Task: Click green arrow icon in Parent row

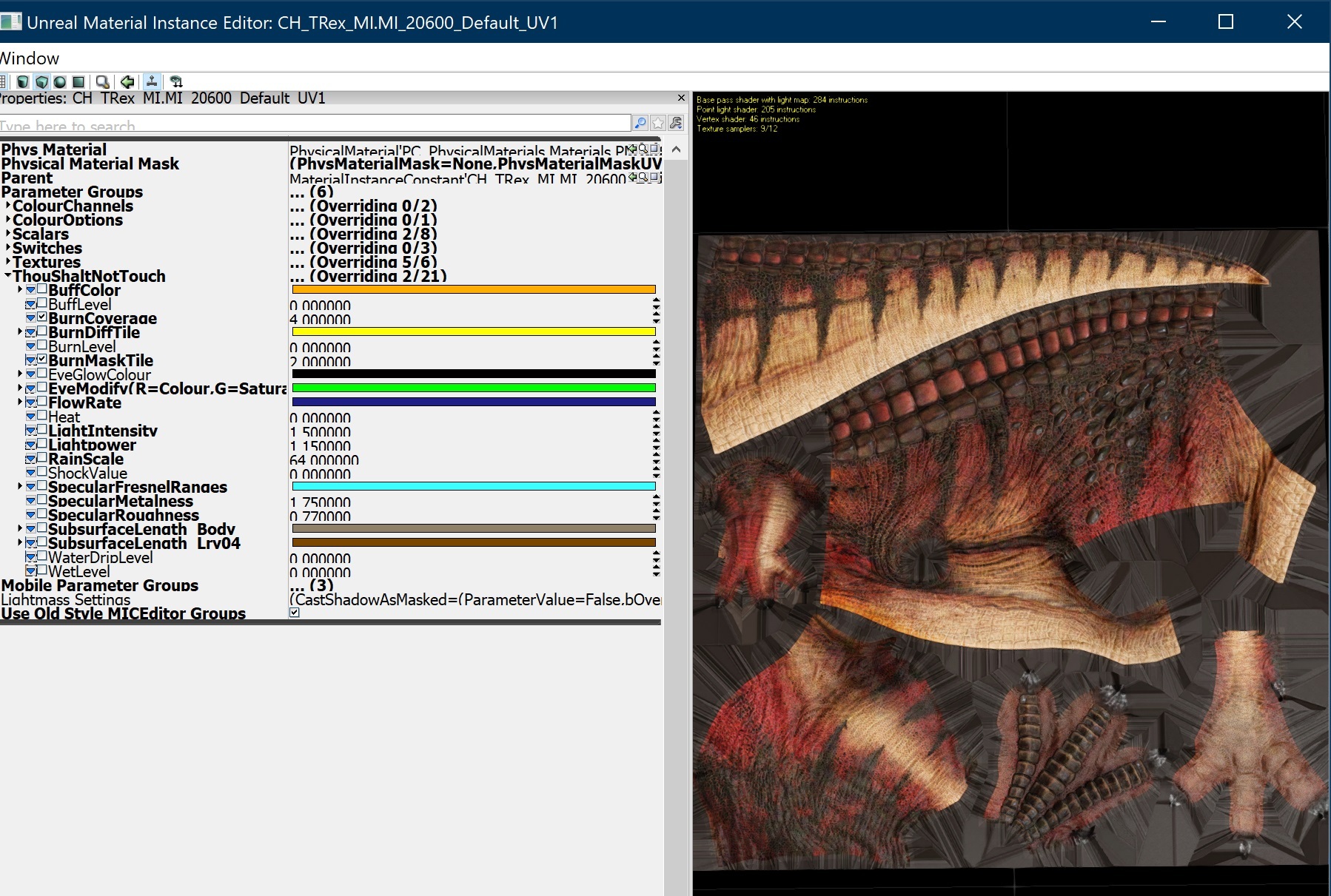Action: pos(632,177)
